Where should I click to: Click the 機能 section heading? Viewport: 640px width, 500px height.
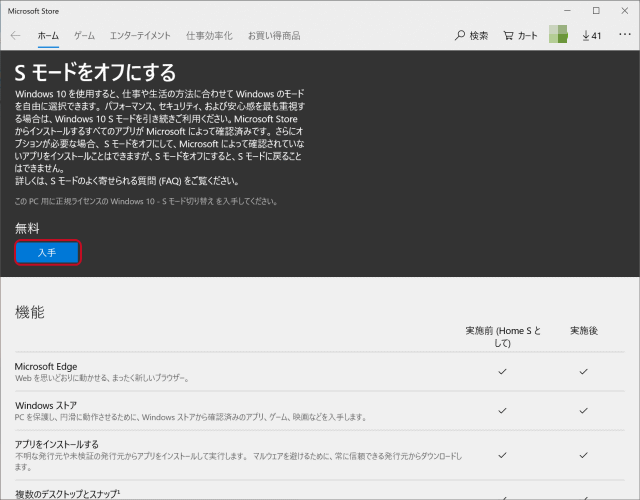tap(29, 312)
